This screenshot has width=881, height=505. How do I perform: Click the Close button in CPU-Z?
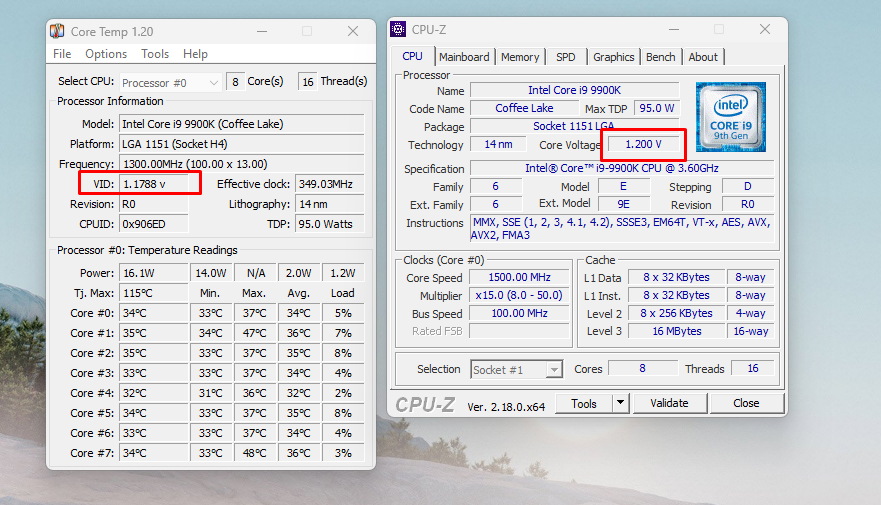[x=746, y=403]
